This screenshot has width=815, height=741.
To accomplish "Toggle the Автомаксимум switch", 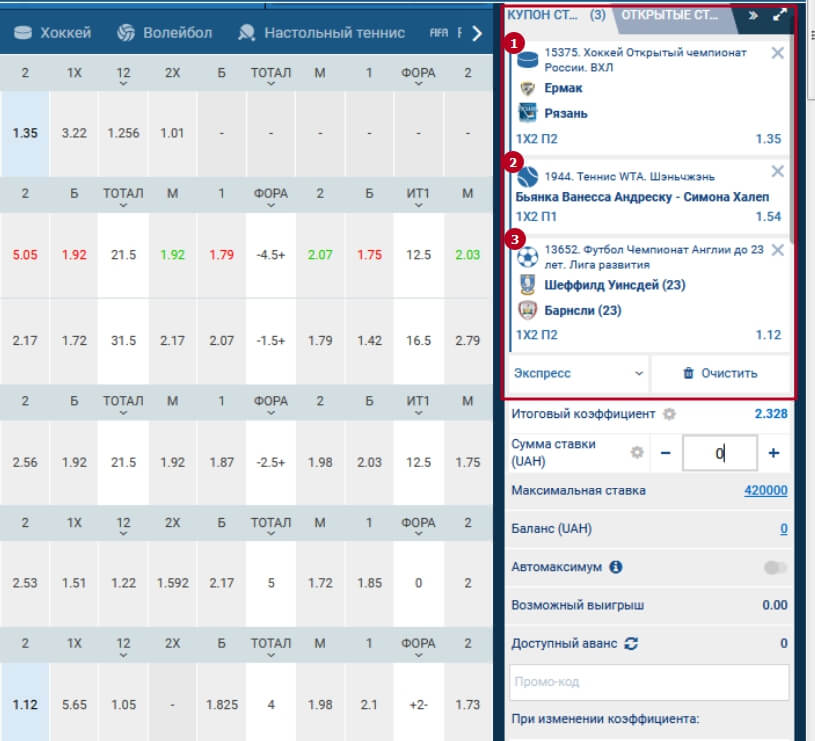I will coord(775,567).
